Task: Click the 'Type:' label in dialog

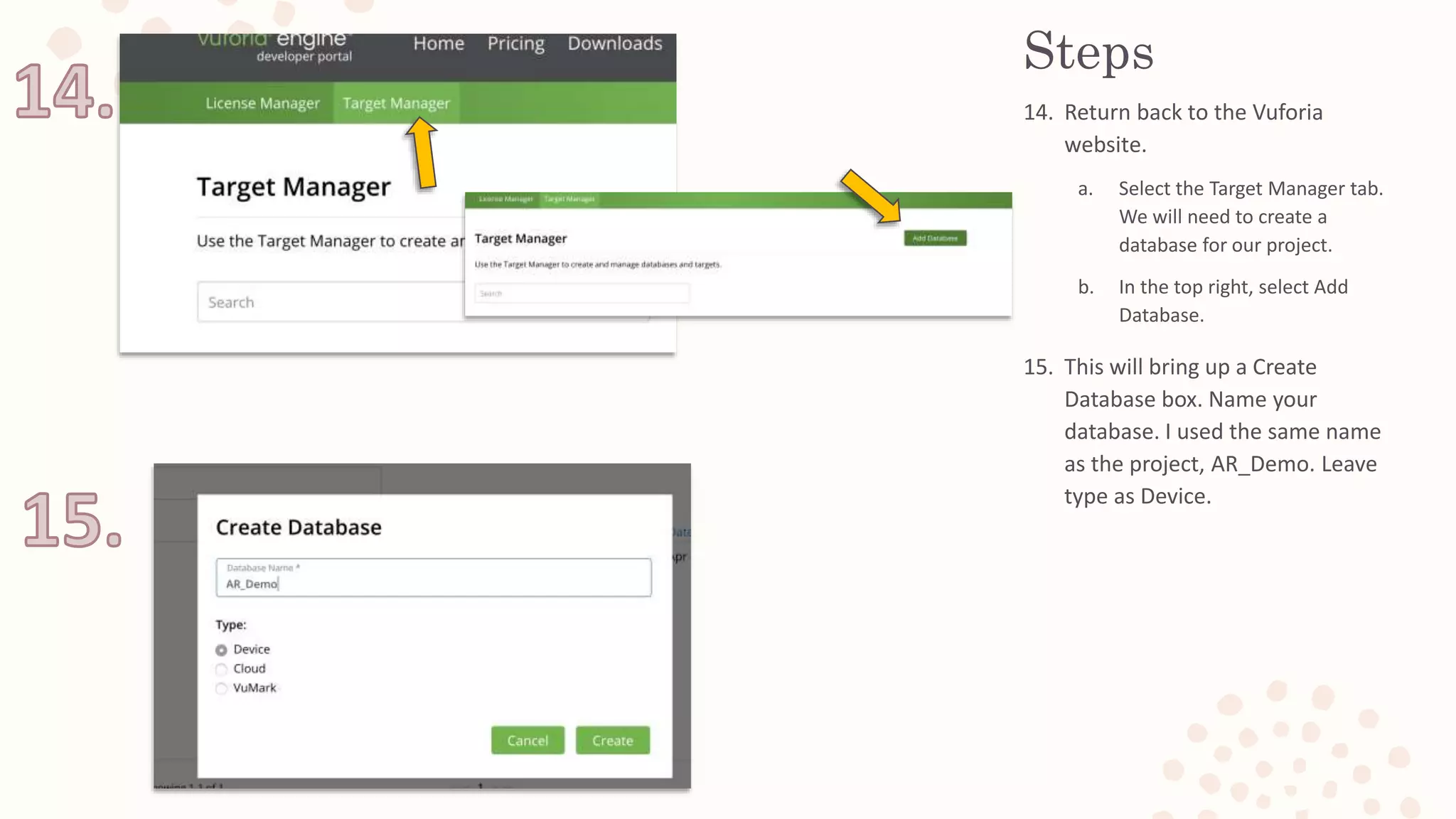Action: (231, 625)
